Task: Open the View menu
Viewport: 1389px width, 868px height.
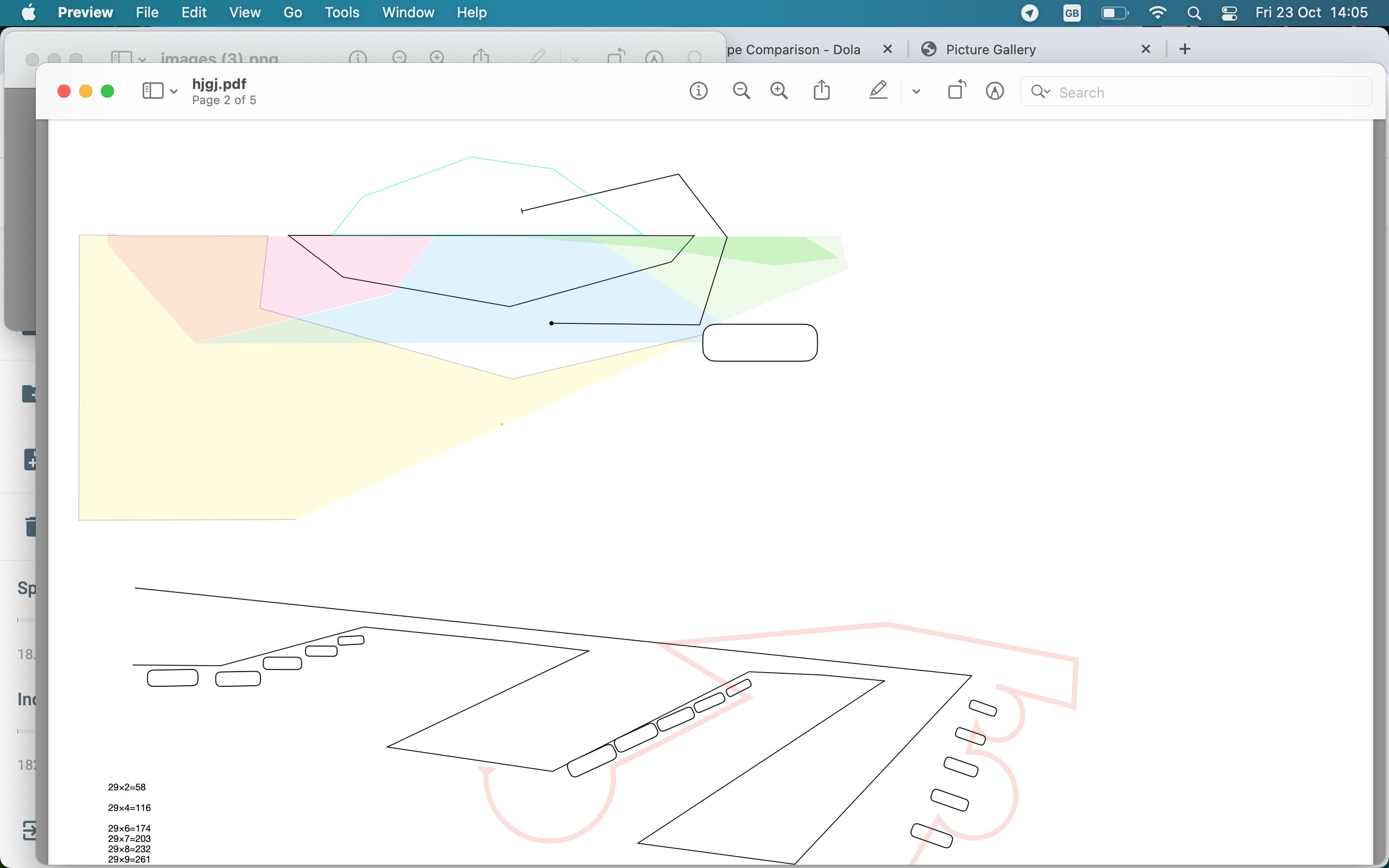Action: tap(245, 12)
